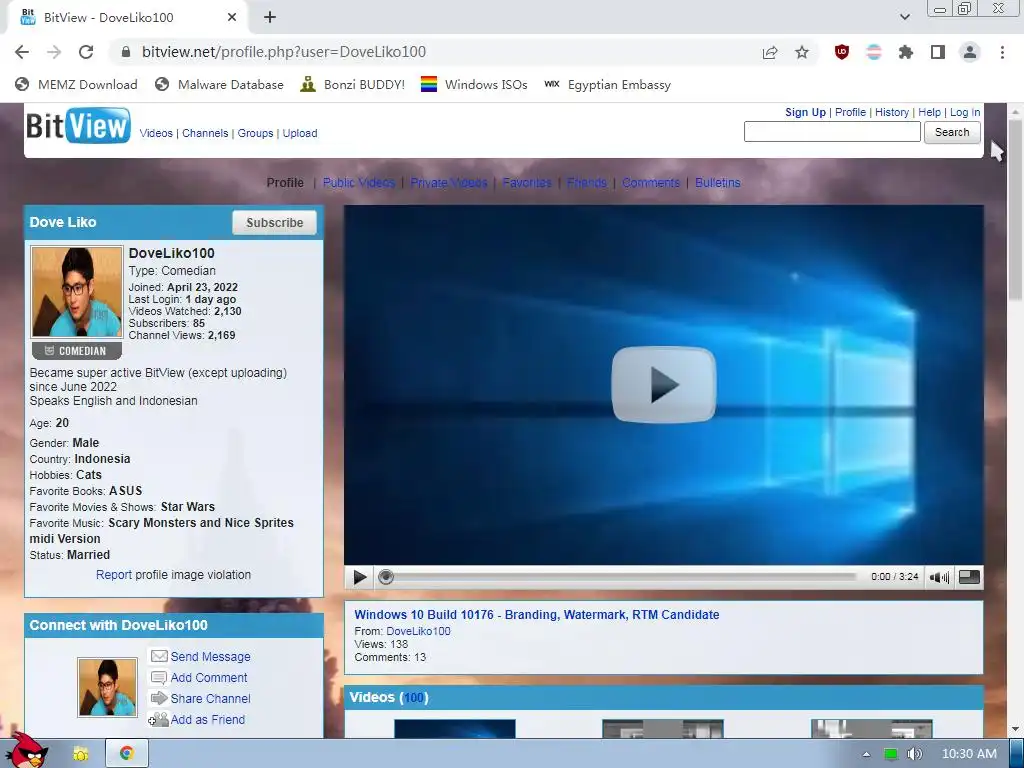Click DoveLiko100 profile picture
This screenshot has height=768, width=1024.
pos(77,291)
